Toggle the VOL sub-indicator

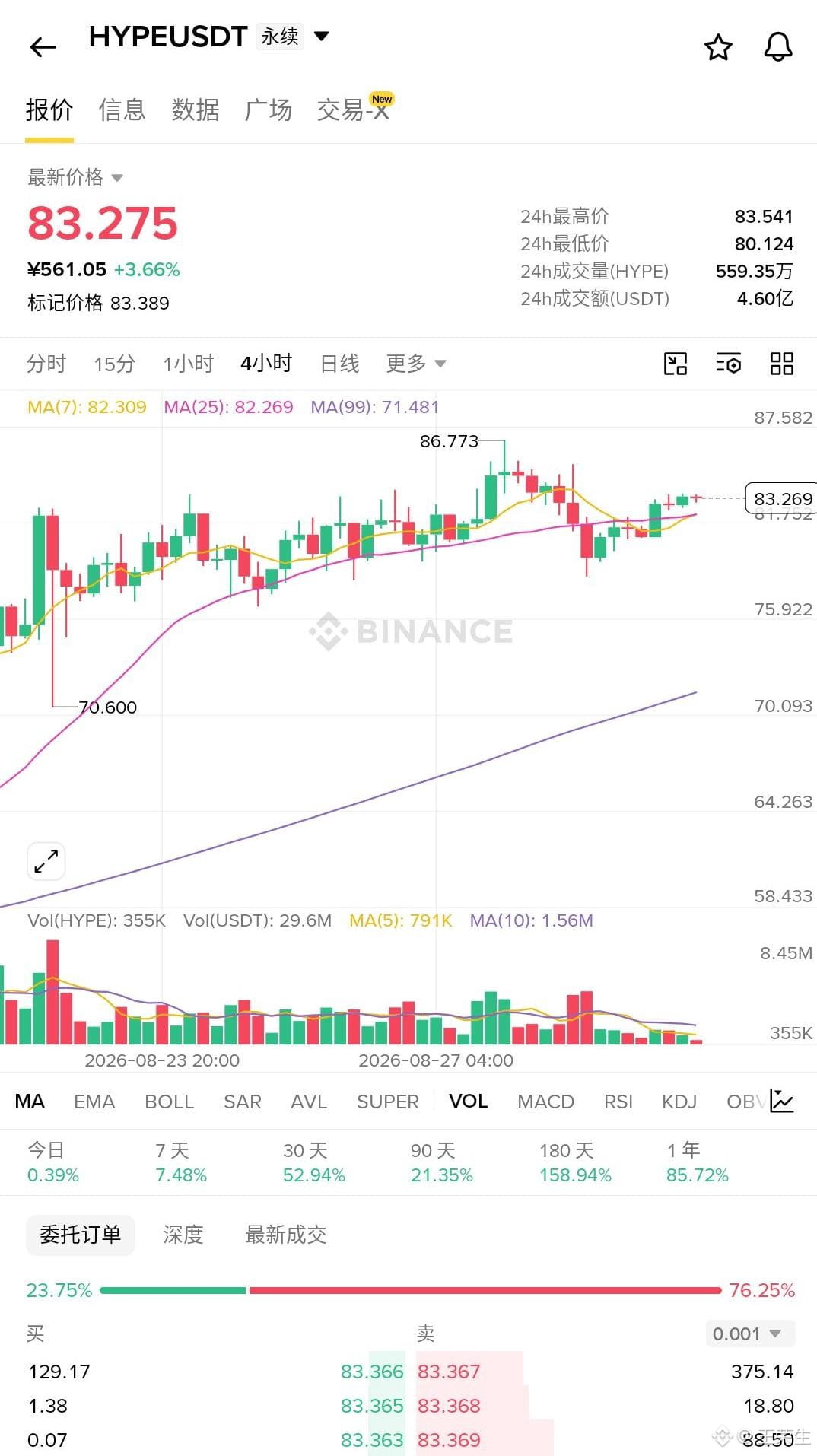pos(468,1101)
